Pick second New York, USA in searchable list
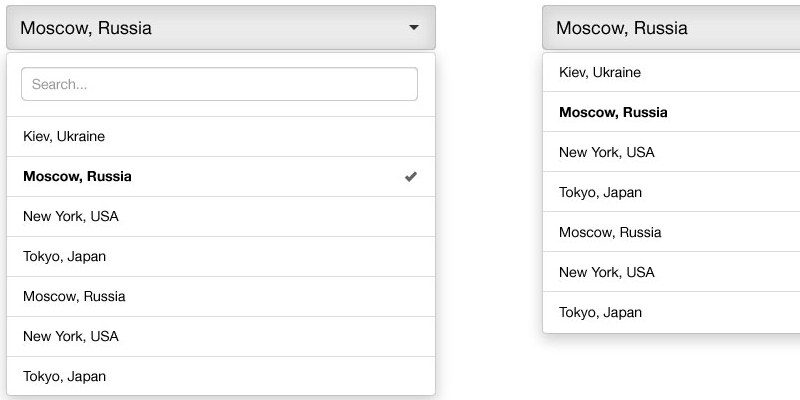This screenshot has height=400, width=800. (71, 336)
